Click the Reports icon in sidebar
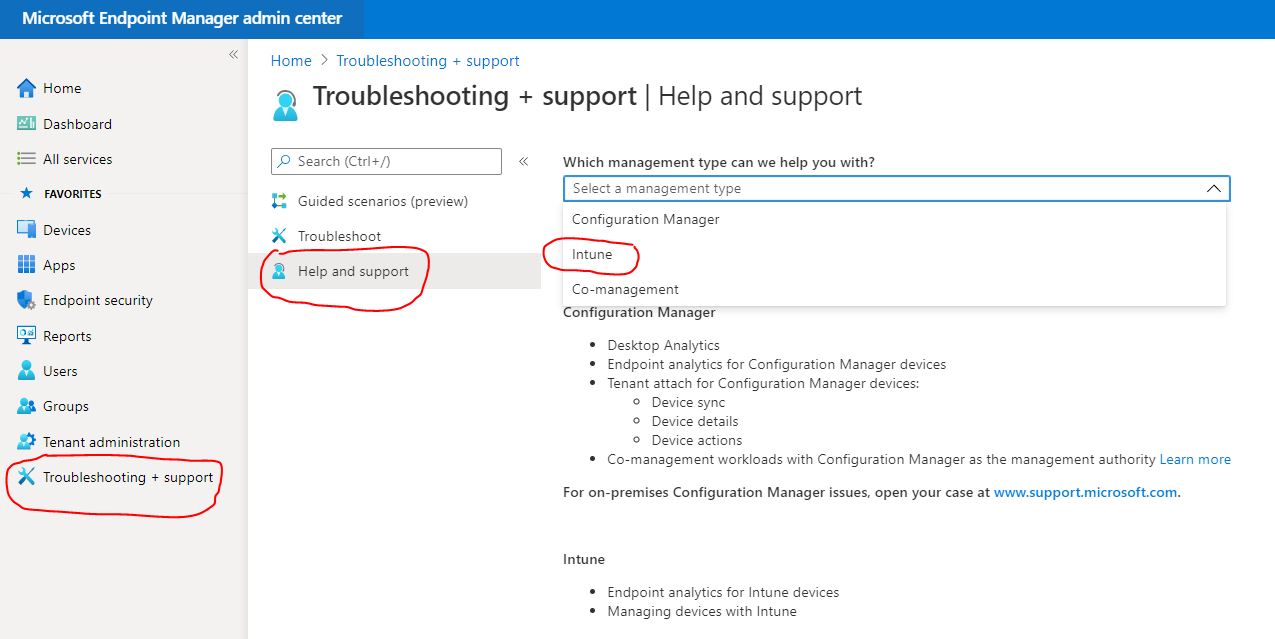Screen dimensions: 1275x639 tap(27, 336)
